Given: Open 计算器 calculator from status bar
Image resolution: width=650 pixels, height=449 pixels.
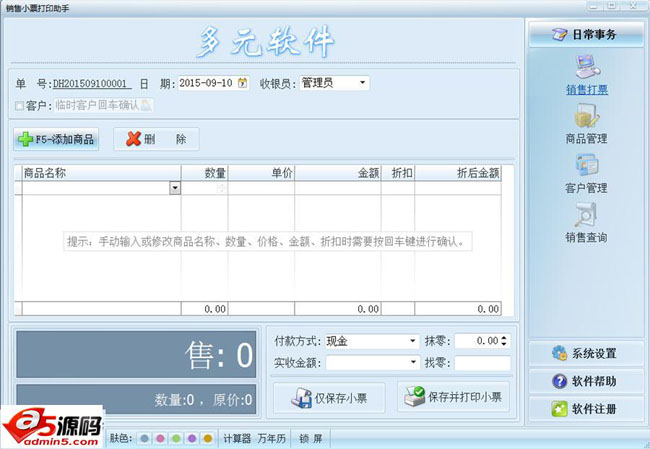Looking at the screenshot, I should 237,438.
